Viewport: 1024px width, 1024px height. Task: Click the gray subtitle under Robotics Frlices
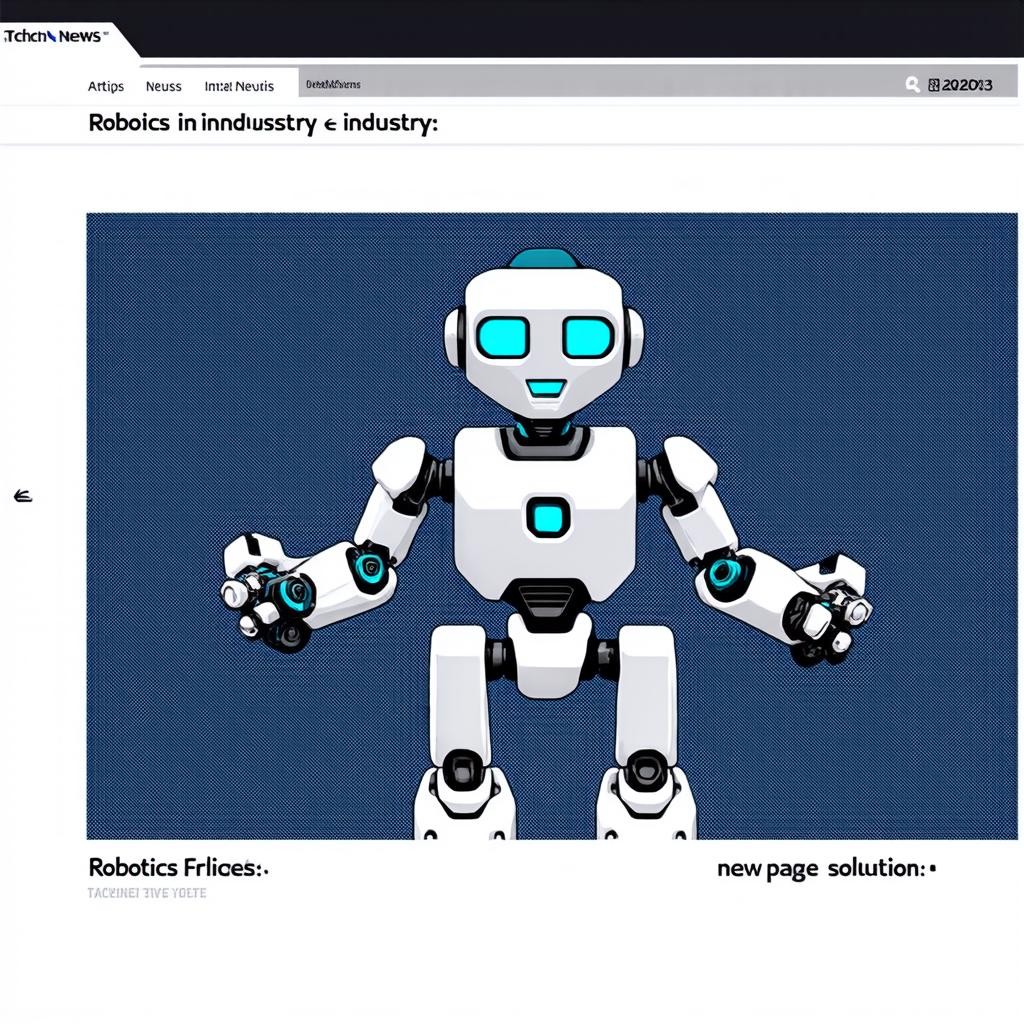pyautogui.click(x=147, y=892)
